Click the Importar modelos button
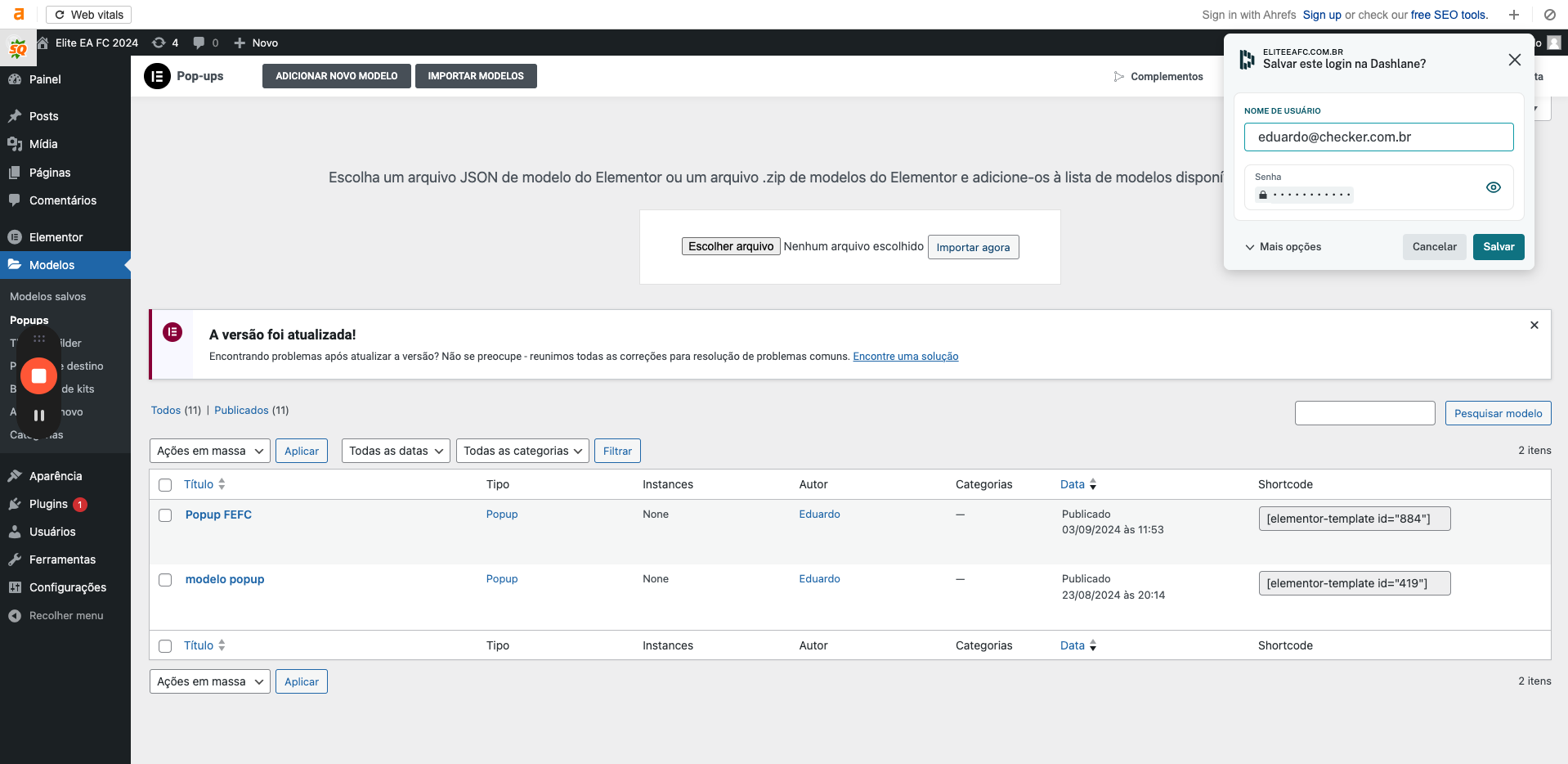The height and width of the screenshot is (764, 1568). click(476, 76)
